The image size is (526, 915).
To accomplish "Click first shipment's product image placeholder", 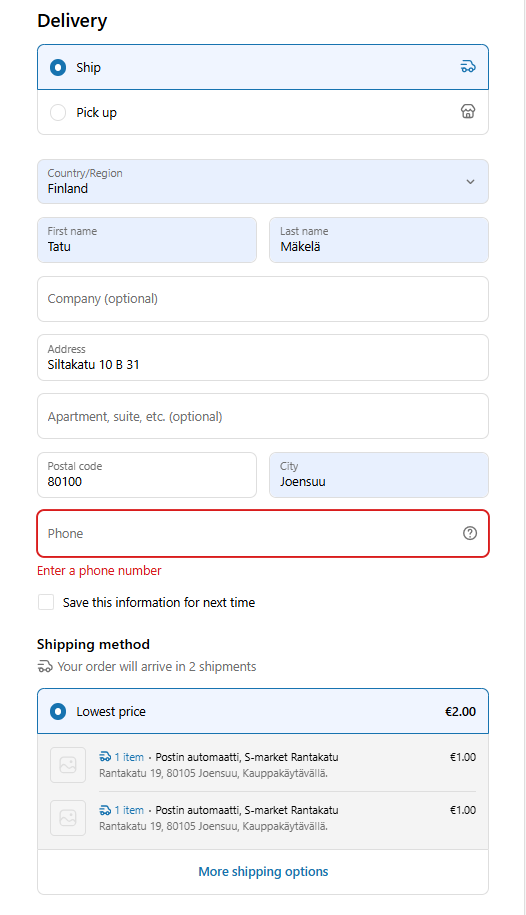I will pos(68,764).
